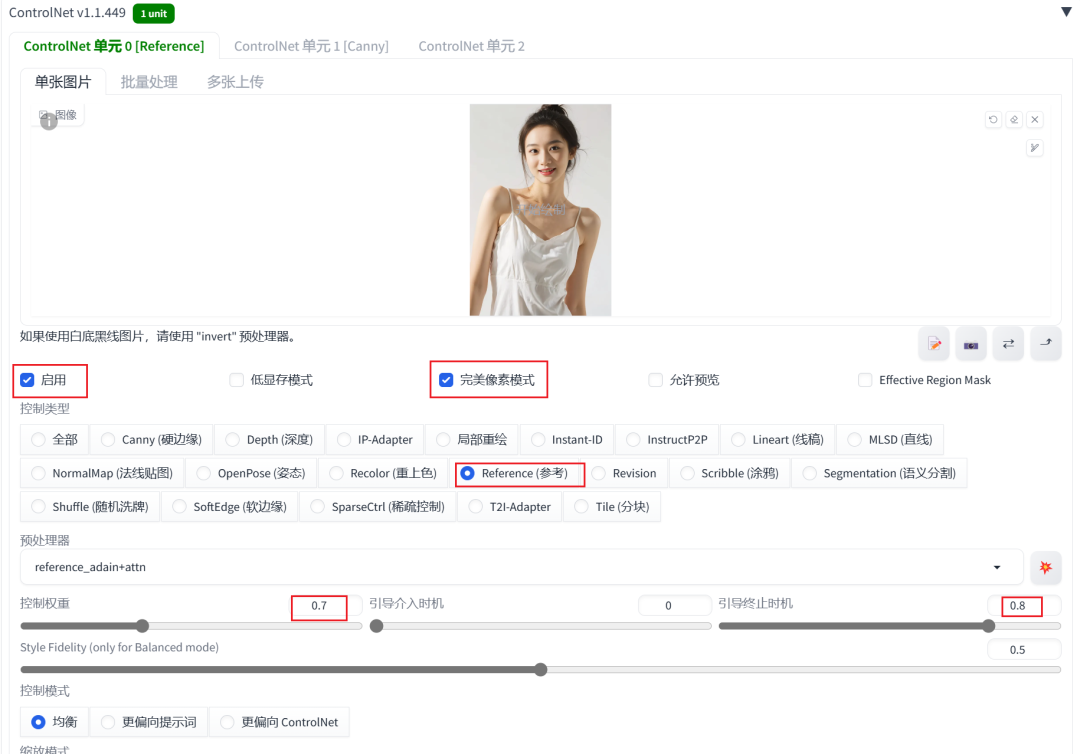Image resolution: width=1080 pixels, height=754 pixels.
Task: Click the eraser icon above the image
Action: point(1014,119)
